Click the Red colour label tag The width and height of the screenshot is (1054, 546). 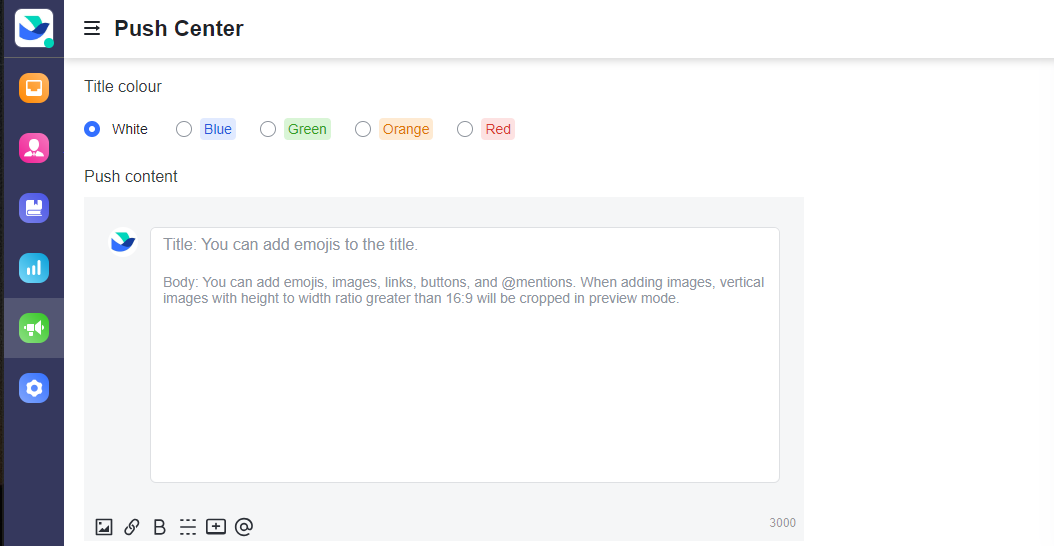tap(498, 129)
